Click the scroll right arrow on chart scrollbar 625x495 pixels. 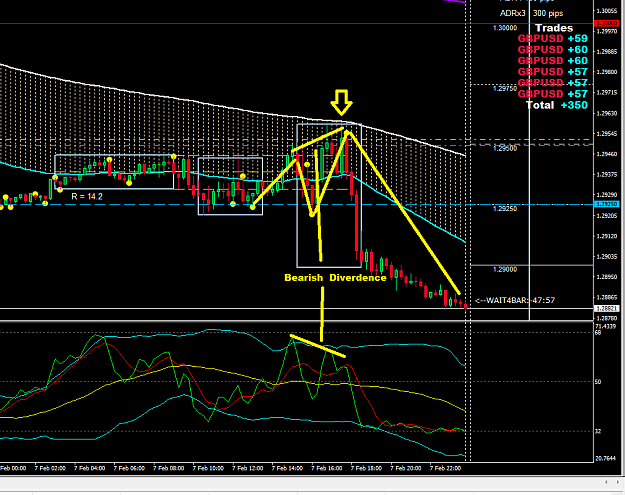click(x=618, y=482)
